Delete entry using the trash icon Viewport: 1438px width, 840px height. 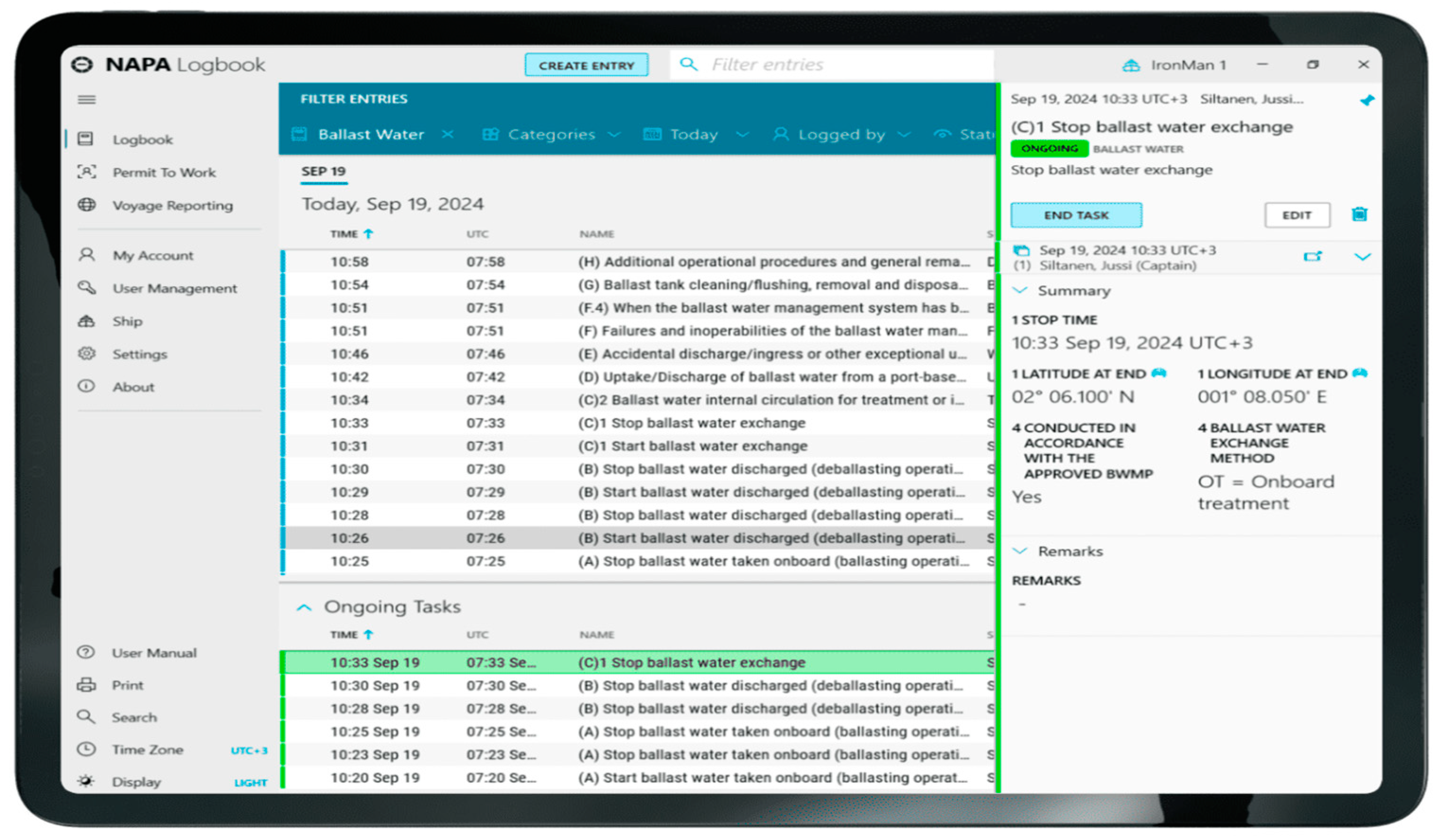click(1359, 214)
